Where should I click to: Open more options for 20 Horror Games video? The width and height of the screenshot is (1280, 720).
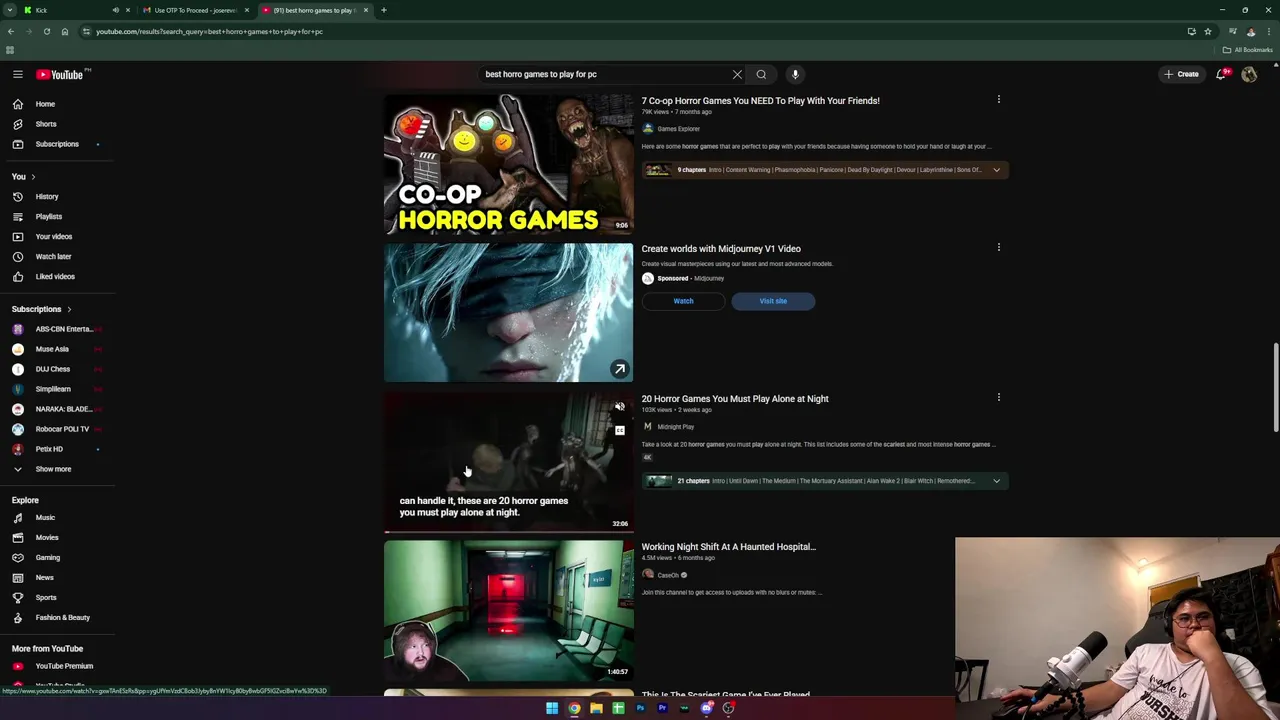[998, 397]
